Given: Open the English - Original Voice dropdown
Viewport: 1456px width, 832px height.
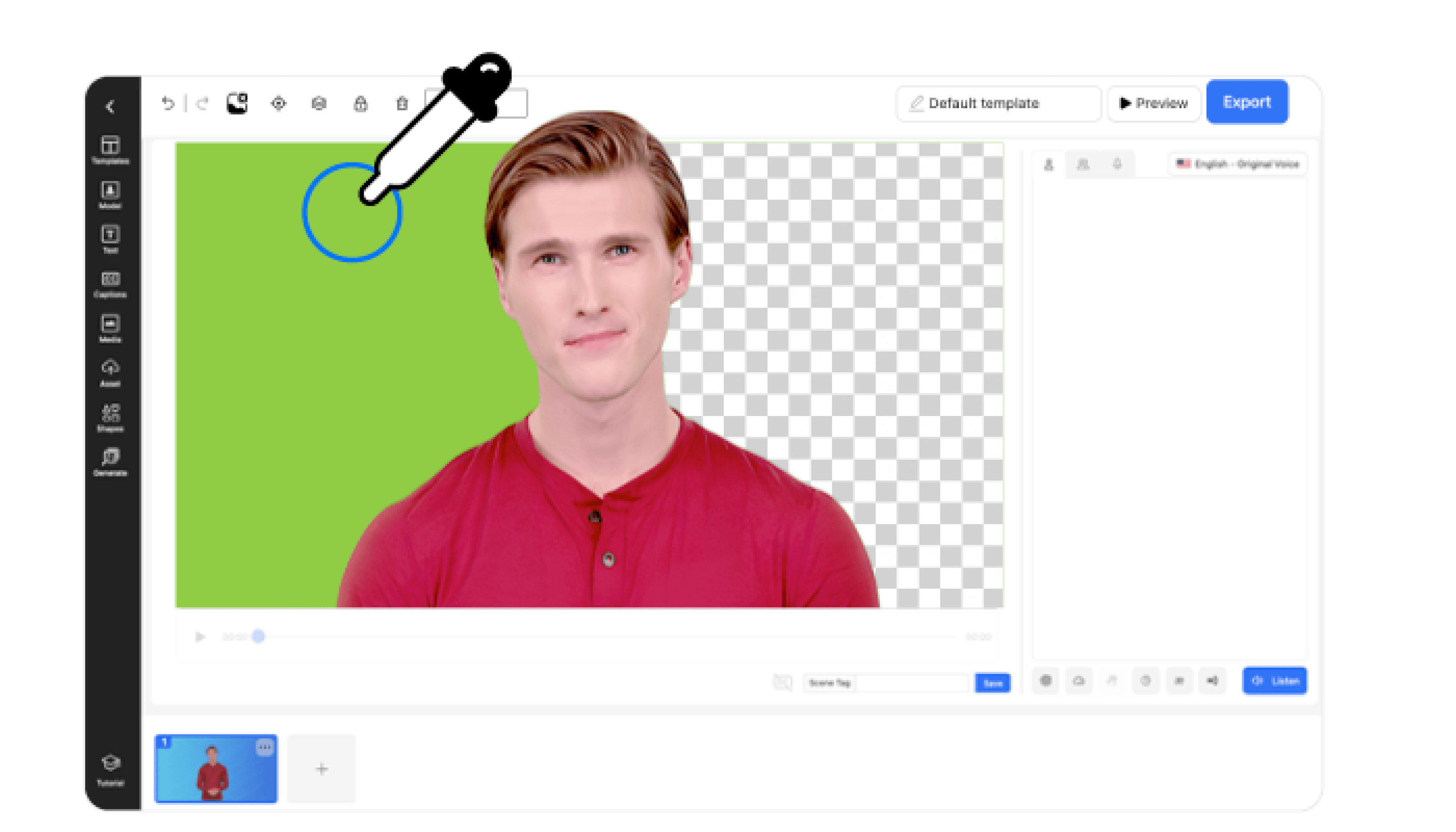Looking at the screenshot, I should click(1237, 165).
